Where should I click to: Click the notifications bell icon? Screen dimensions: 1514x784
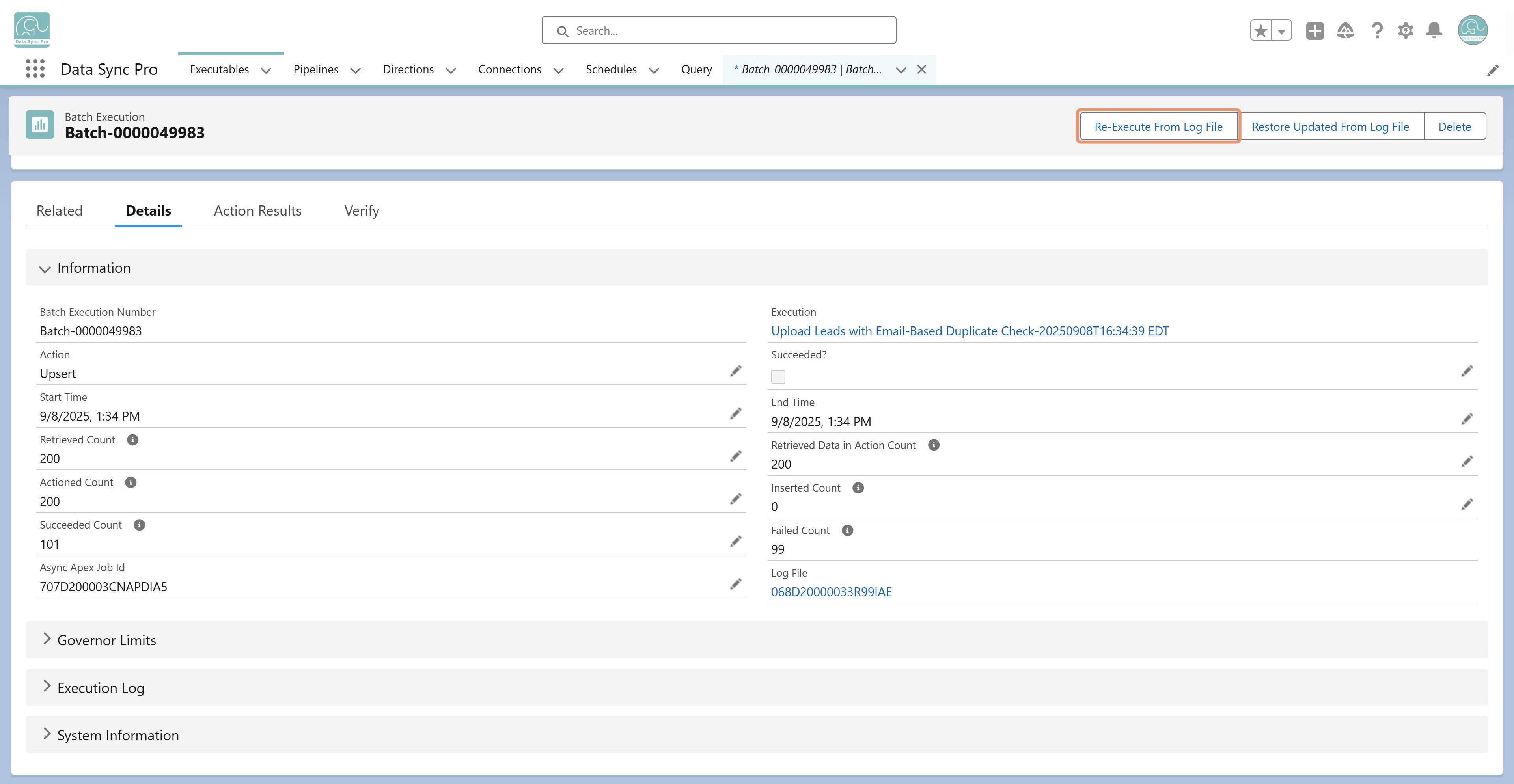(1434, 31)
